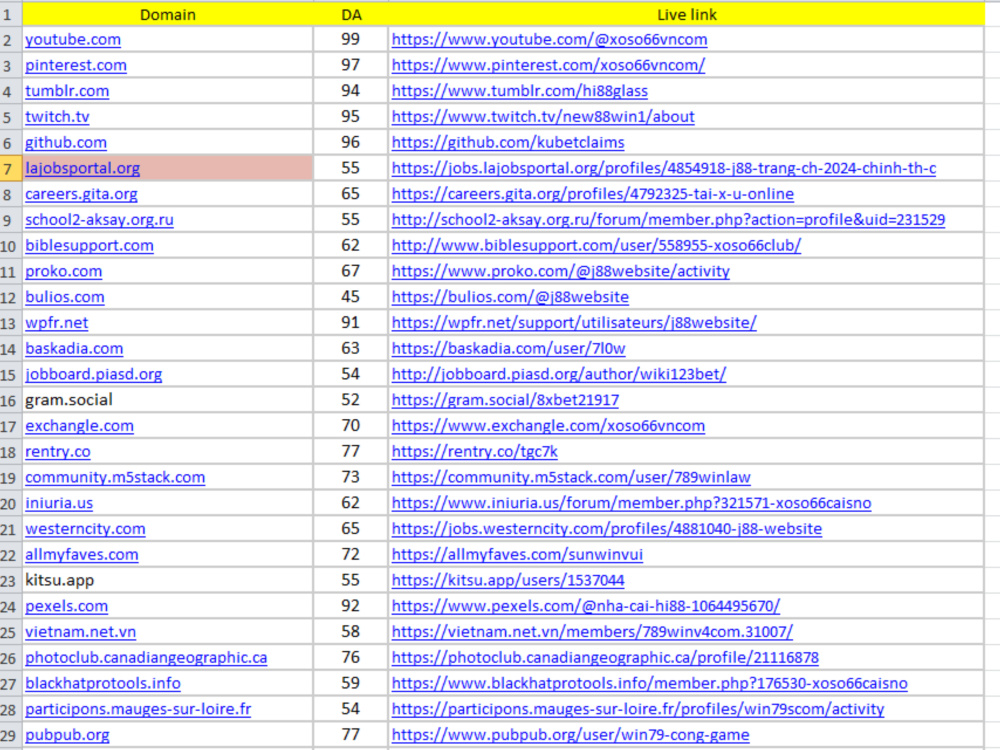This screenshot has height=750, width=1000.
Task: Open the m5stack 789winlaw user link
Action: pos(571,478)
